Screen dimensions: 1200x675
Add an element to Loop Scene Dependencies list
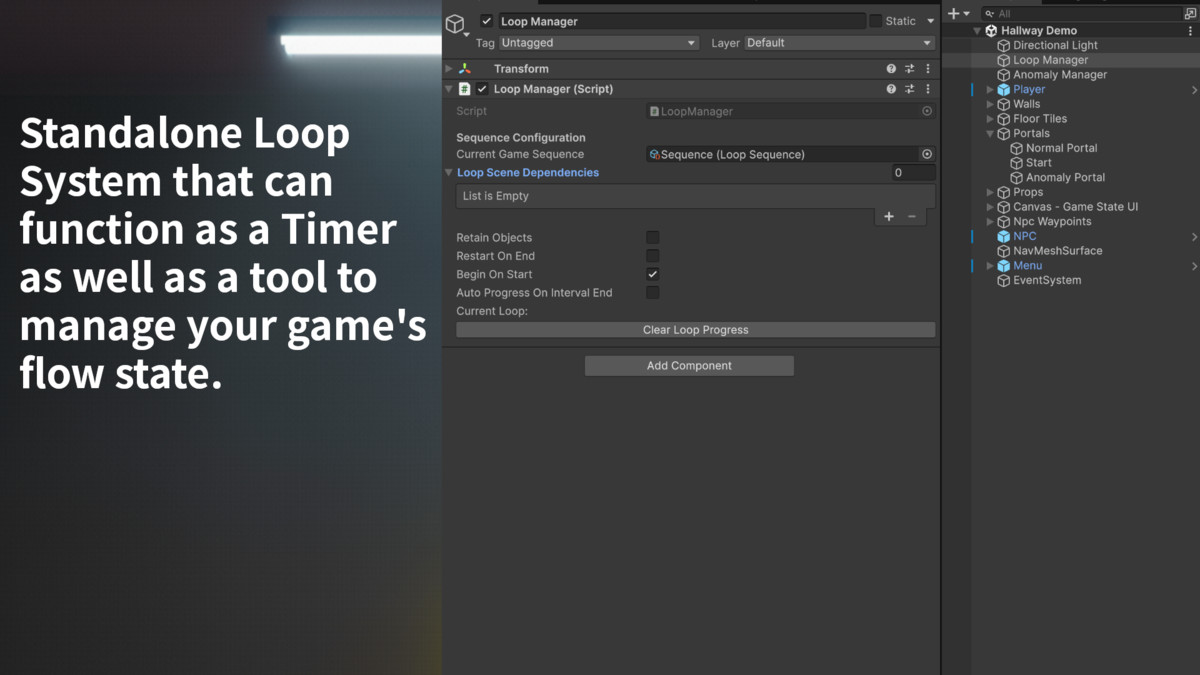click(889, 216)
